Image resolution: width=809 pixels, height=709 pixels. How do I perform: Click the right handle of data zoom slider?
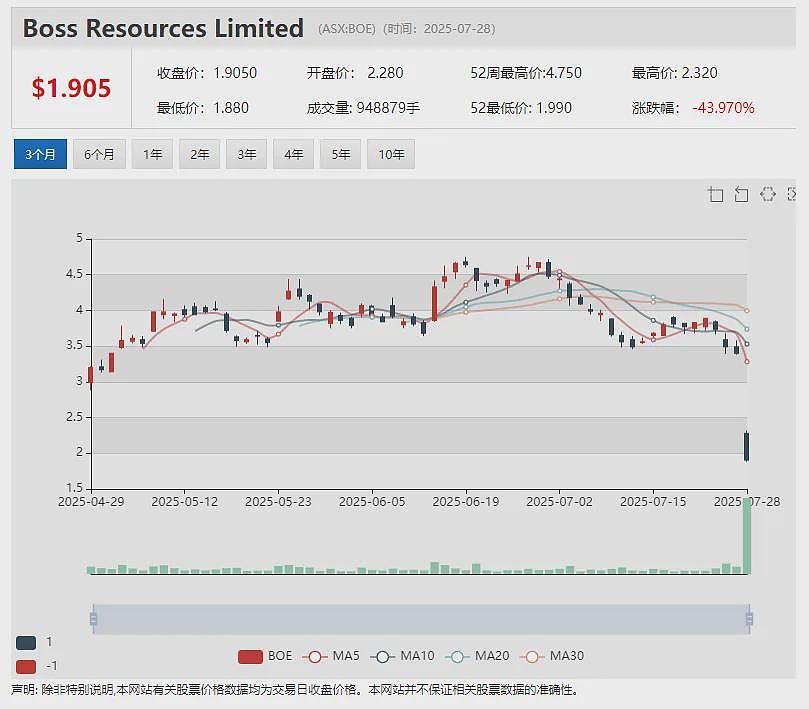(749, 618)
